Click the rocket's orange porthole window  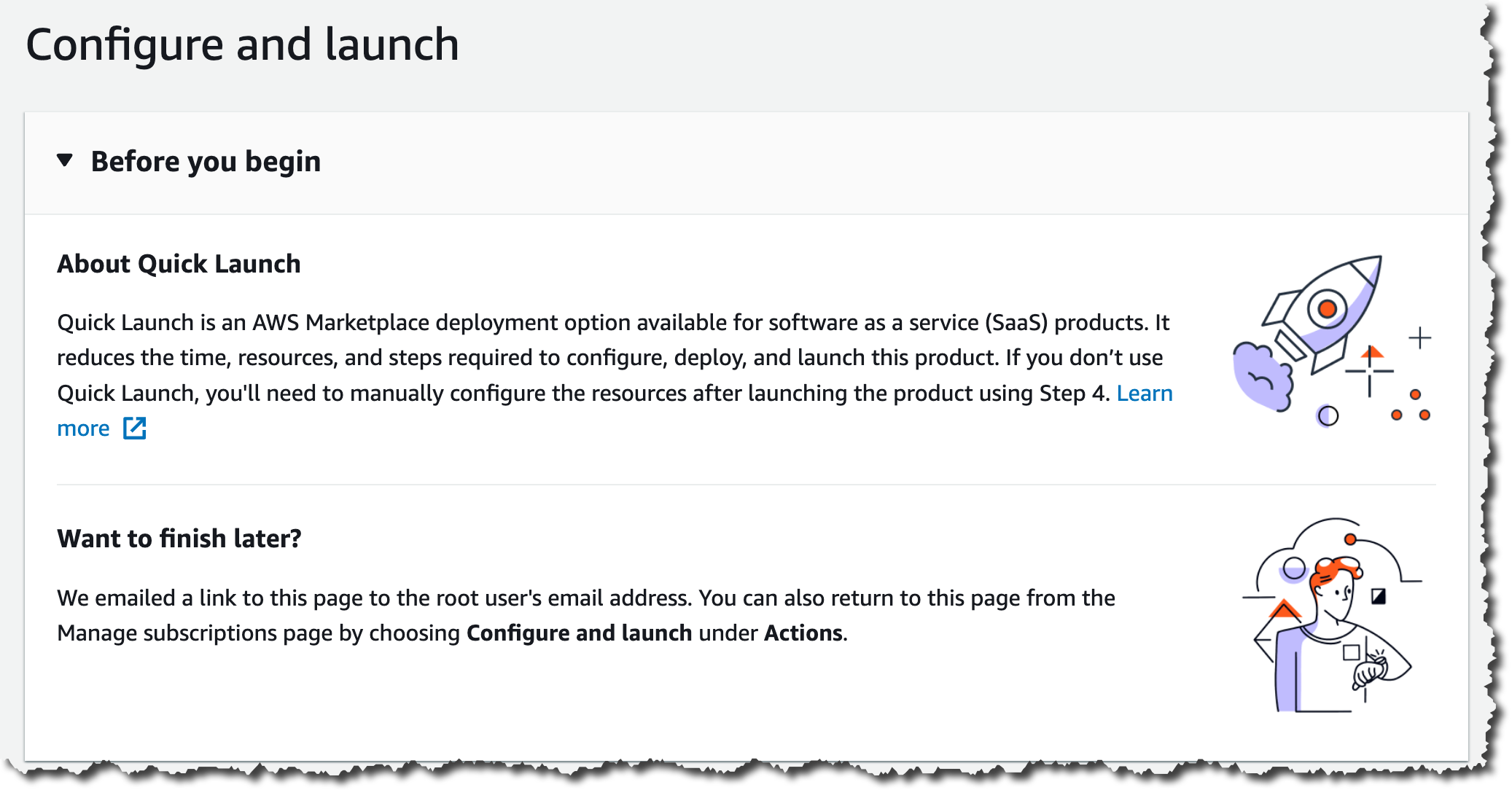(x=1327, y=309)
